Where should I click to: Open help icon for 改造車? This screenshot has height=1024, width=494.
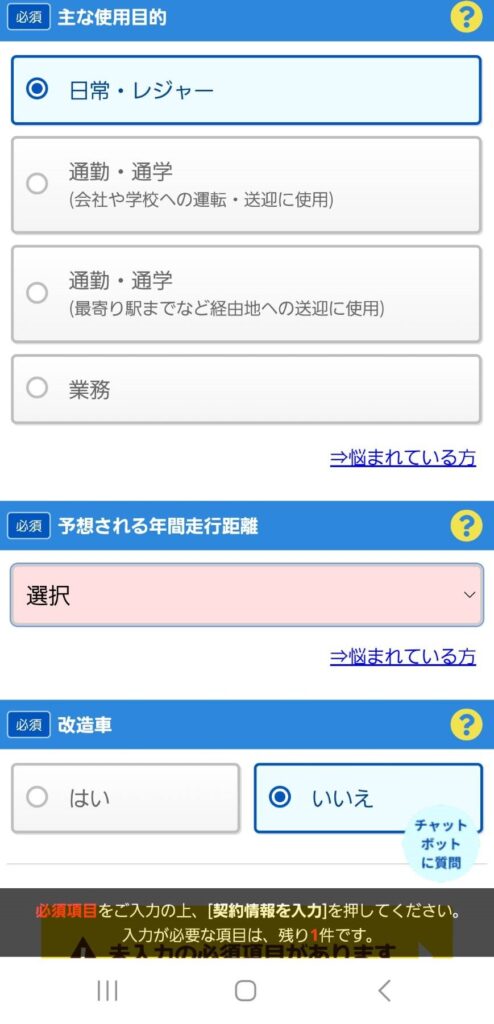[466, 725]
